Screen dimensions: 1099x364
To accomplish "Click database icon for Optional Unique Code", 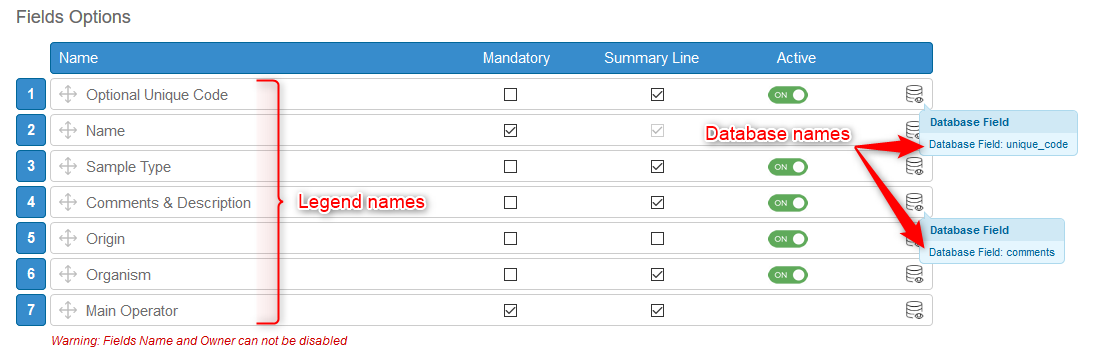I will tap(913, 95).
